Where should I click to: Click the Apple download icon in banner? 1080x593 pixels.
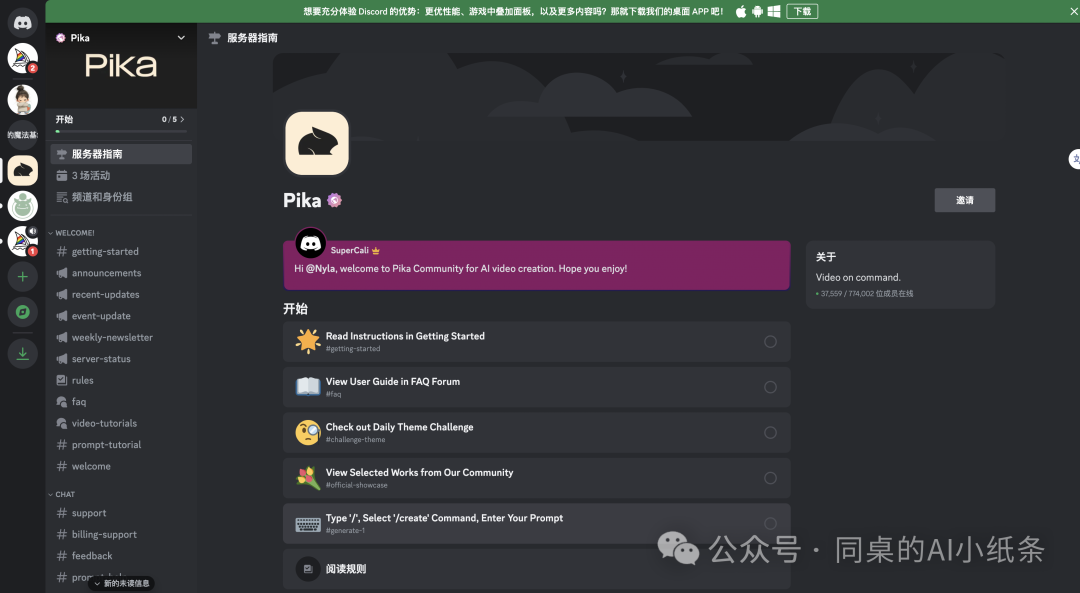click(x=741, y=11)
